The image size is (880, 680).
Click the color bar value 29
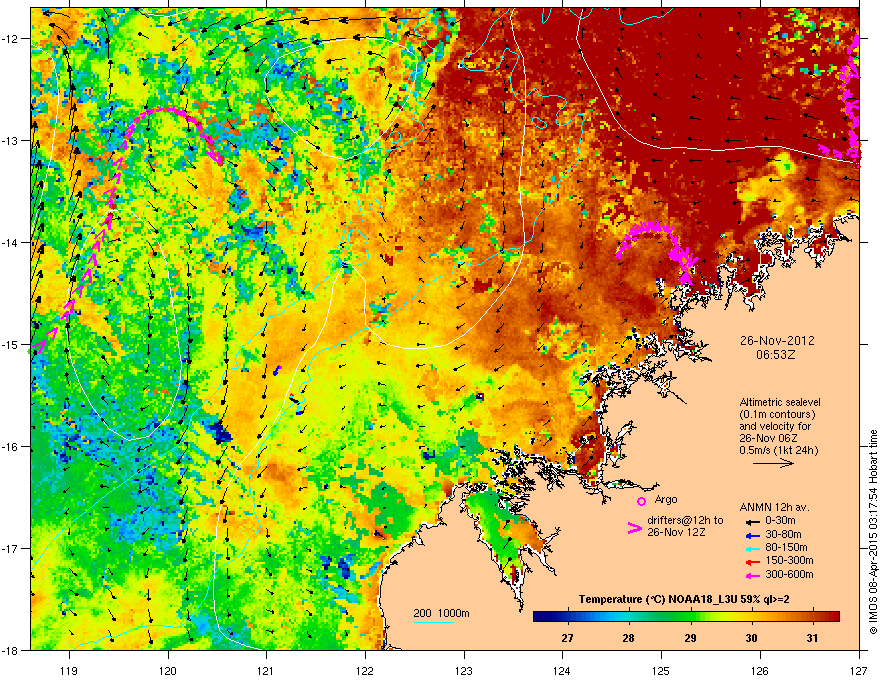click(690, 638)
